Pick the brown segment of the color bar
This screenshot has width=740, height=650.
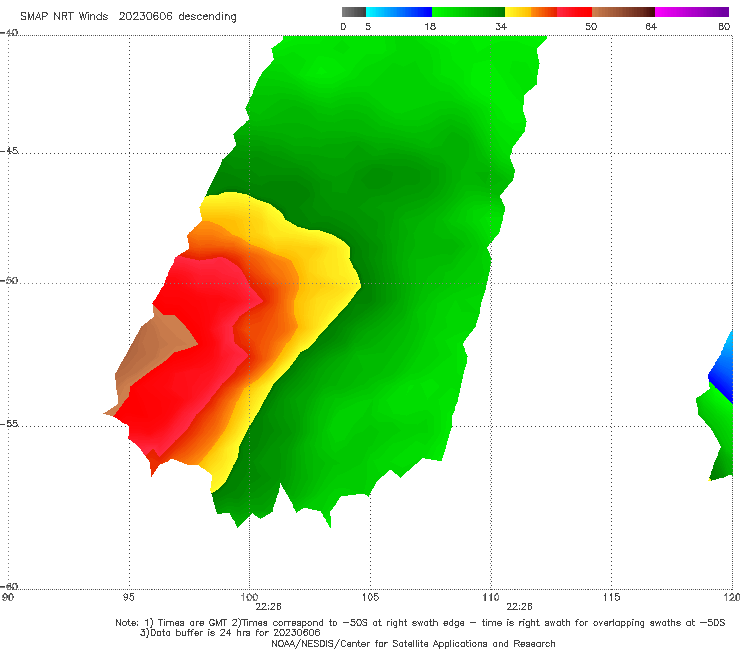[623, 12]
